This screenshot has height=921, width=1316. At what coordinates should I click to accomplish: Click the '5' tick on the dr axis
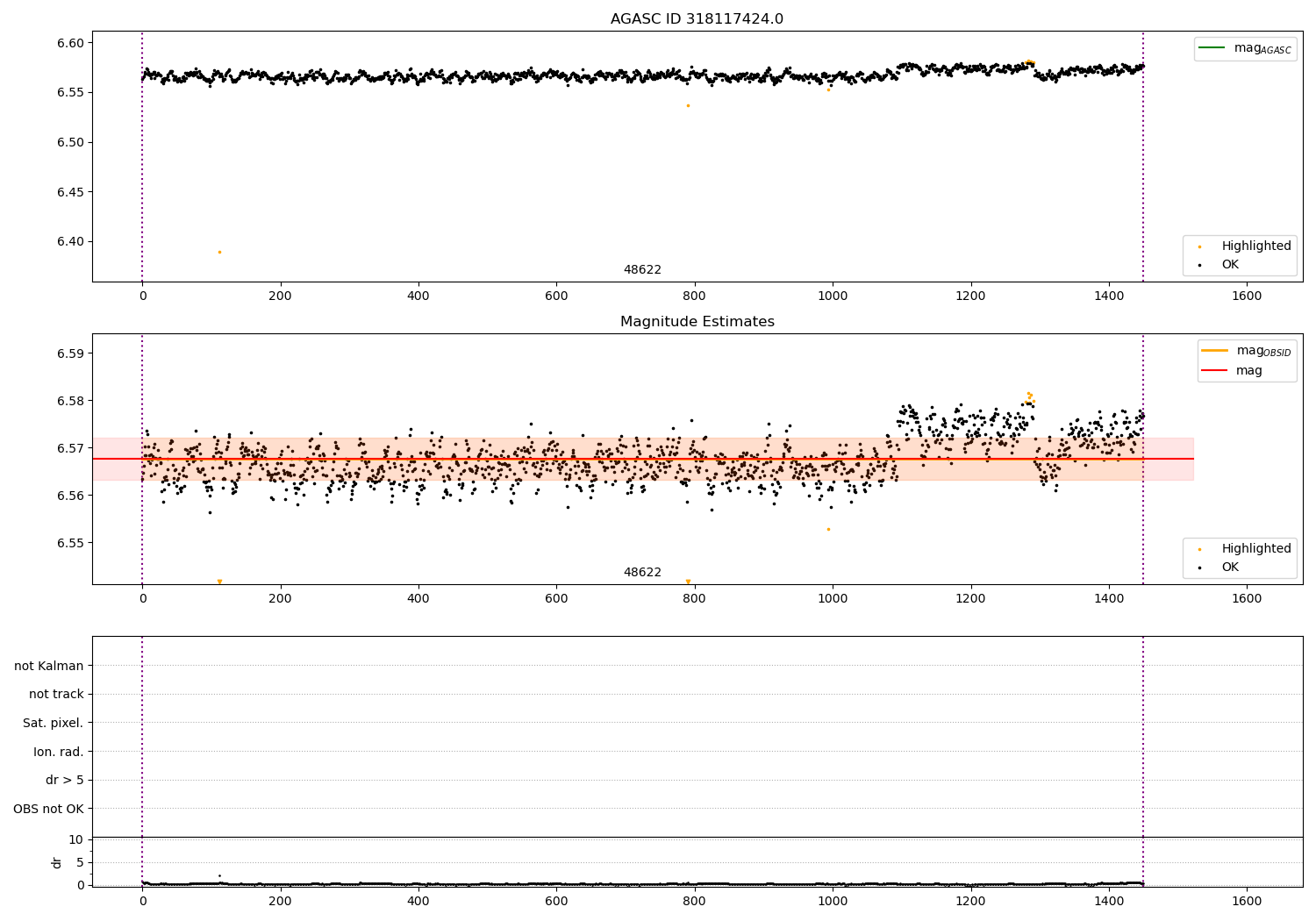click(x=80, y=862)
